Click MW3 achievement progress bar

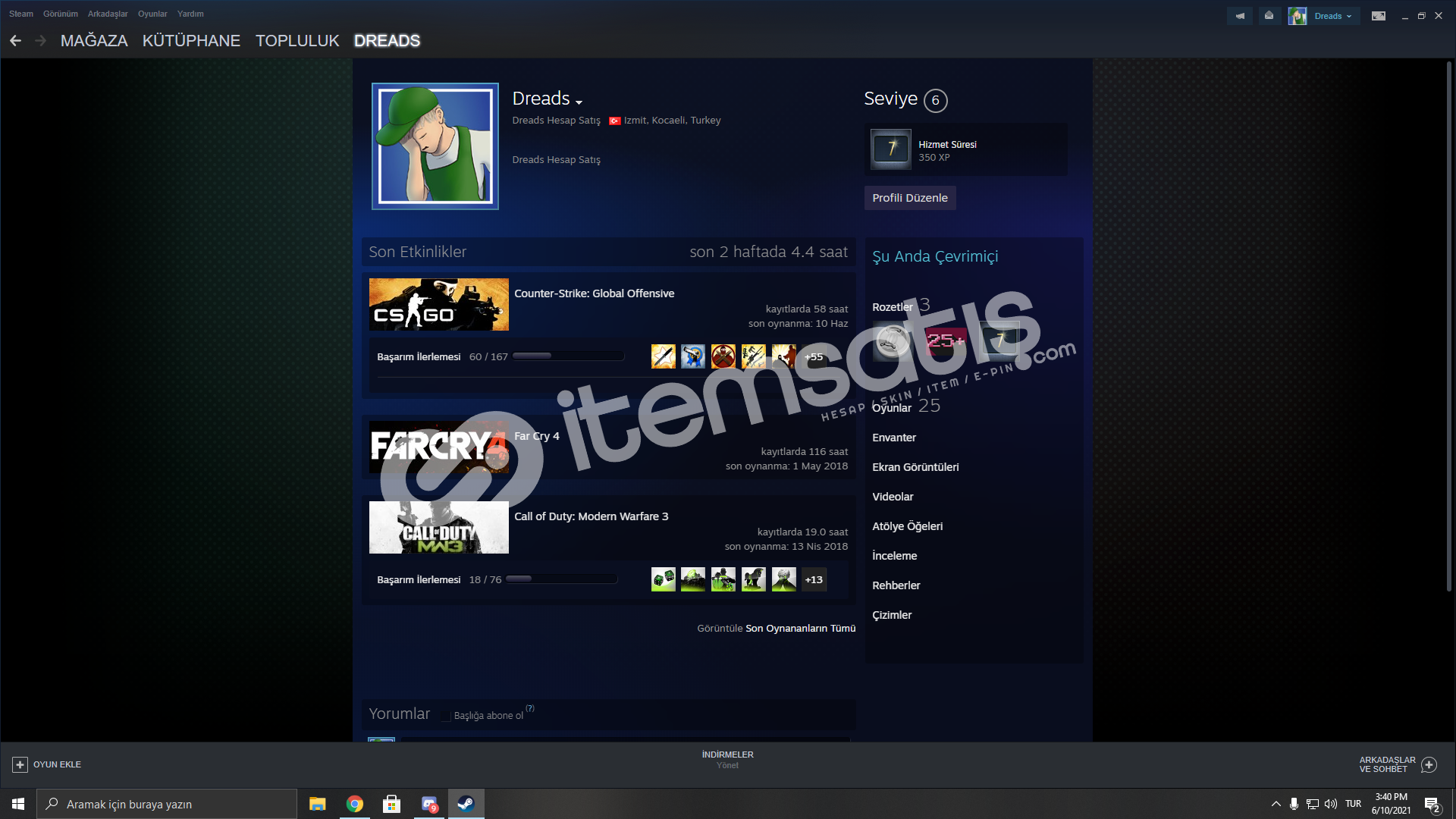[561, 579]
